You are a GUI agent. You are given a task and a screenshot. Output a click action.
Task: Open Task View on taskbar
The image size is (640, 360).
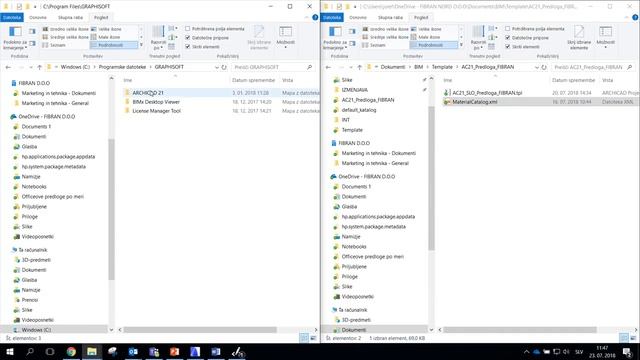50,351
